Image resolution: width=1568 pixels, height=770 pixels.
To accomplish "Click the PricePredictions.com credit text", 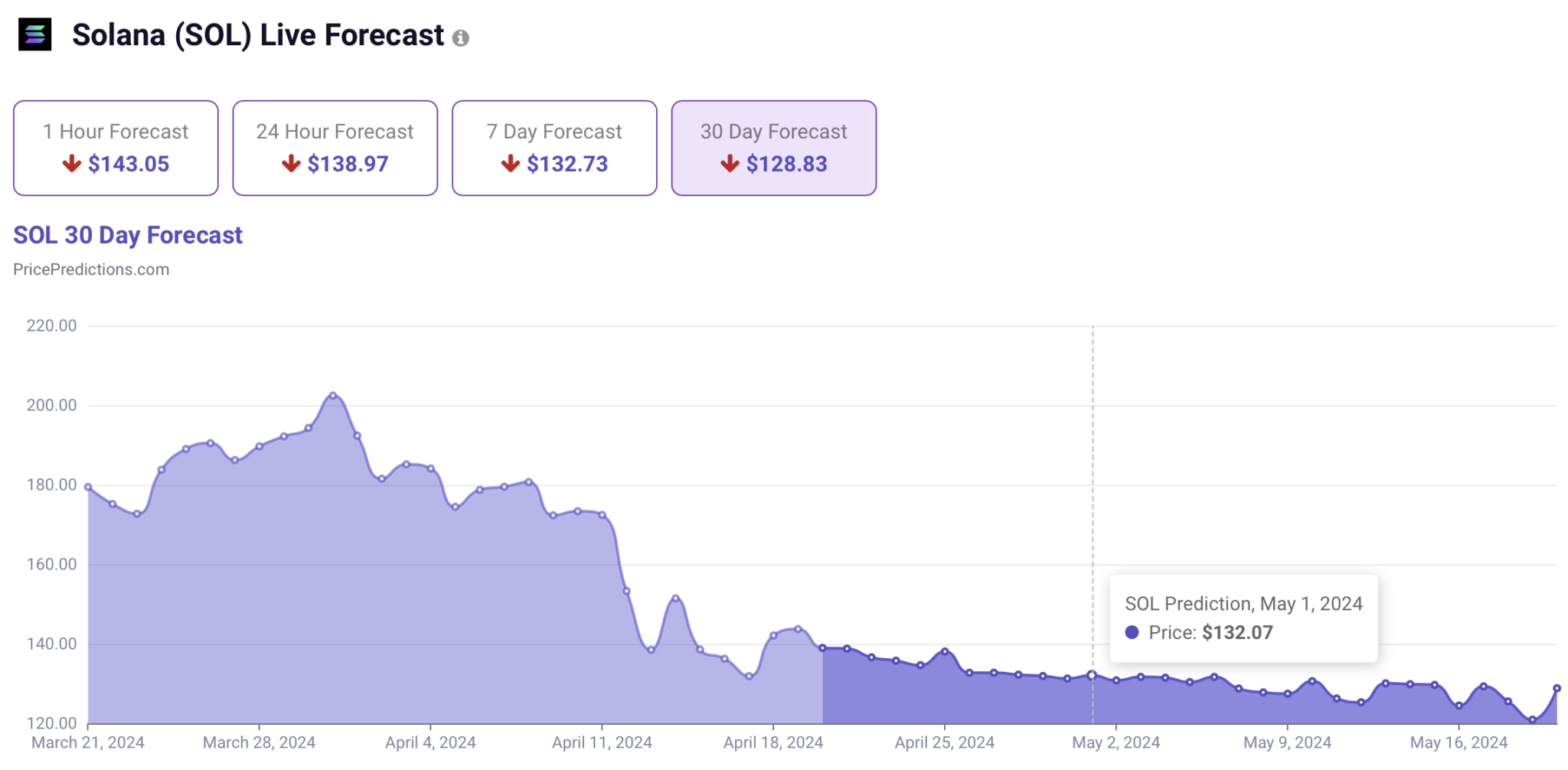I will click(x=91, y=269).
